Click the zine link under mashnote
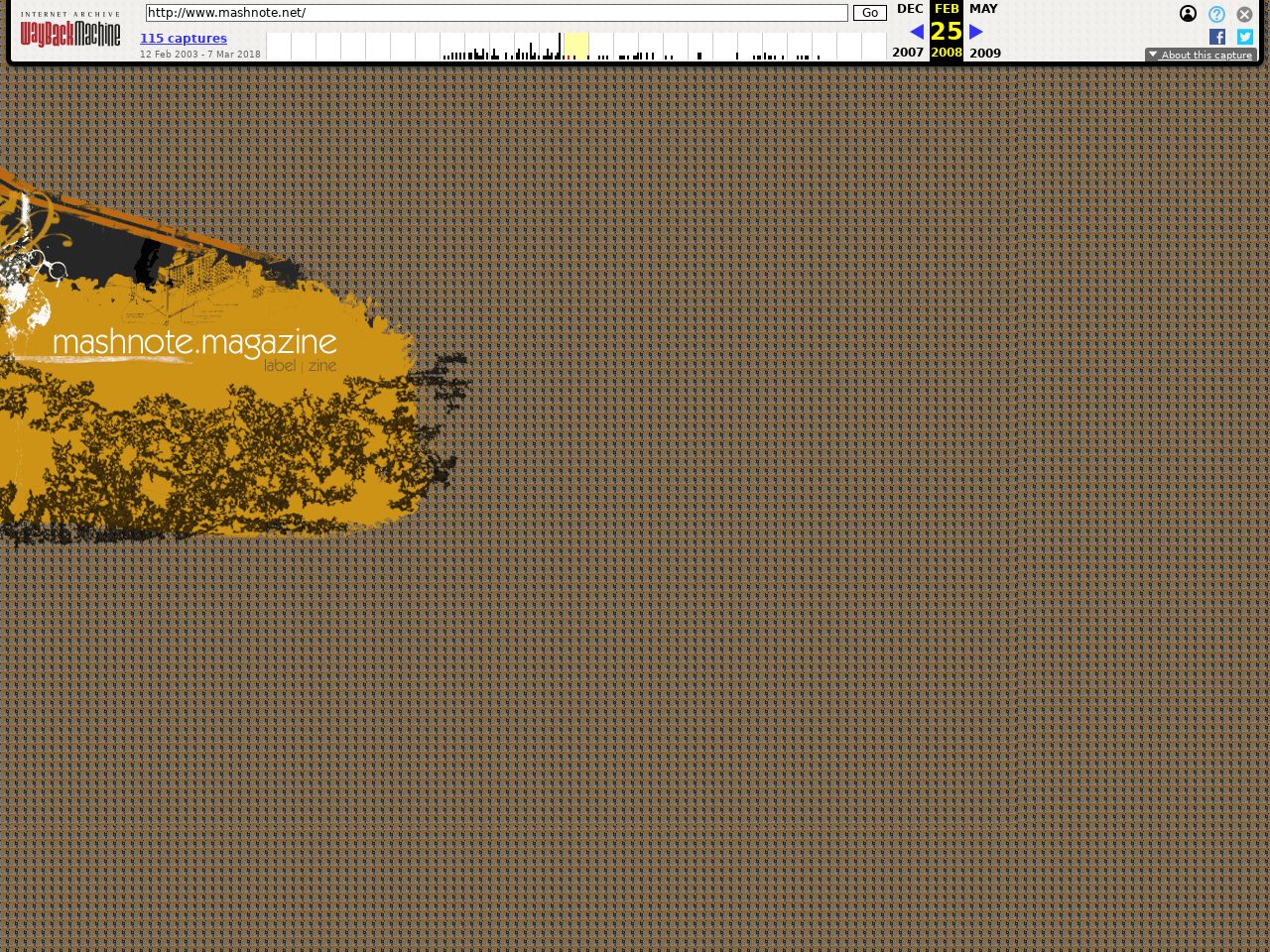This screenshot has width=1270, height=952. 322,366
